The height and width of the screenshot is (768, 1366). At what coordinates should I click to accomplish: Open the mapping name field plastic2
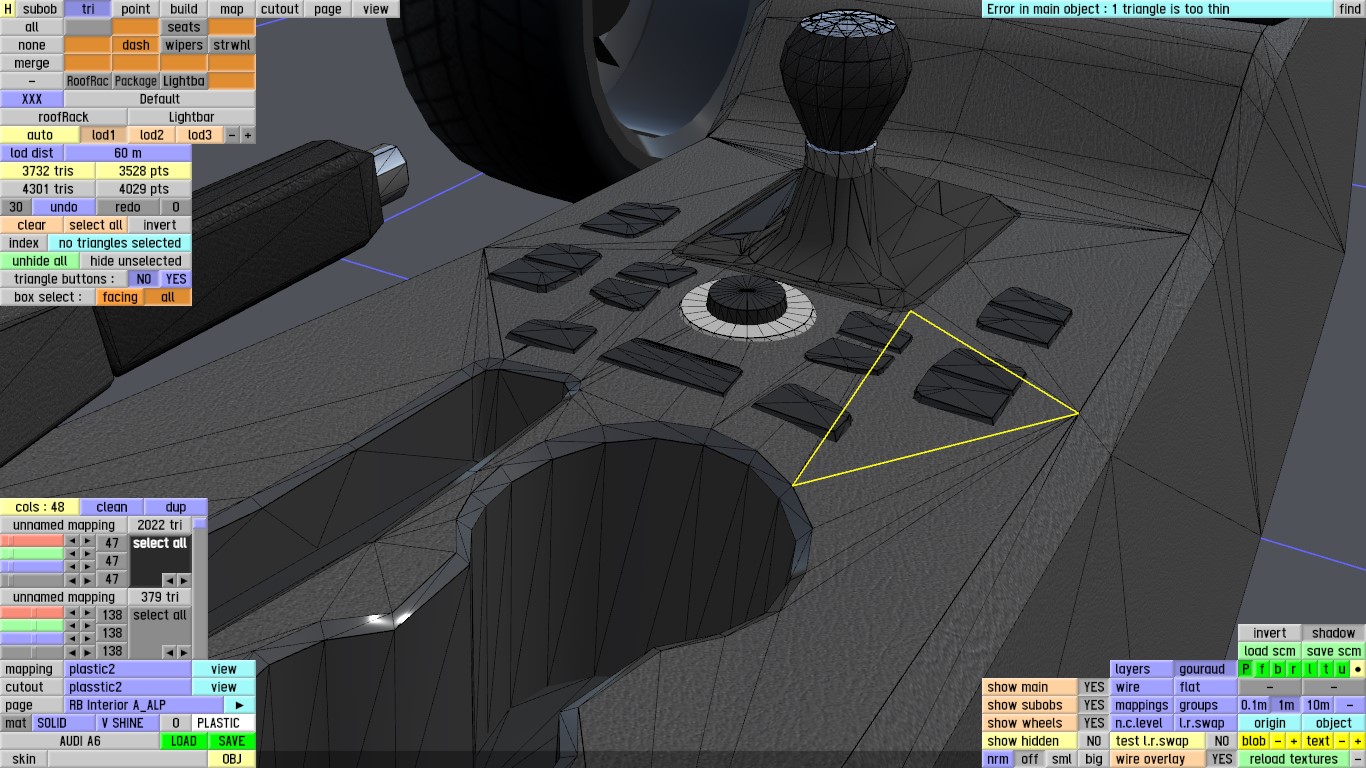click(128, 669)
